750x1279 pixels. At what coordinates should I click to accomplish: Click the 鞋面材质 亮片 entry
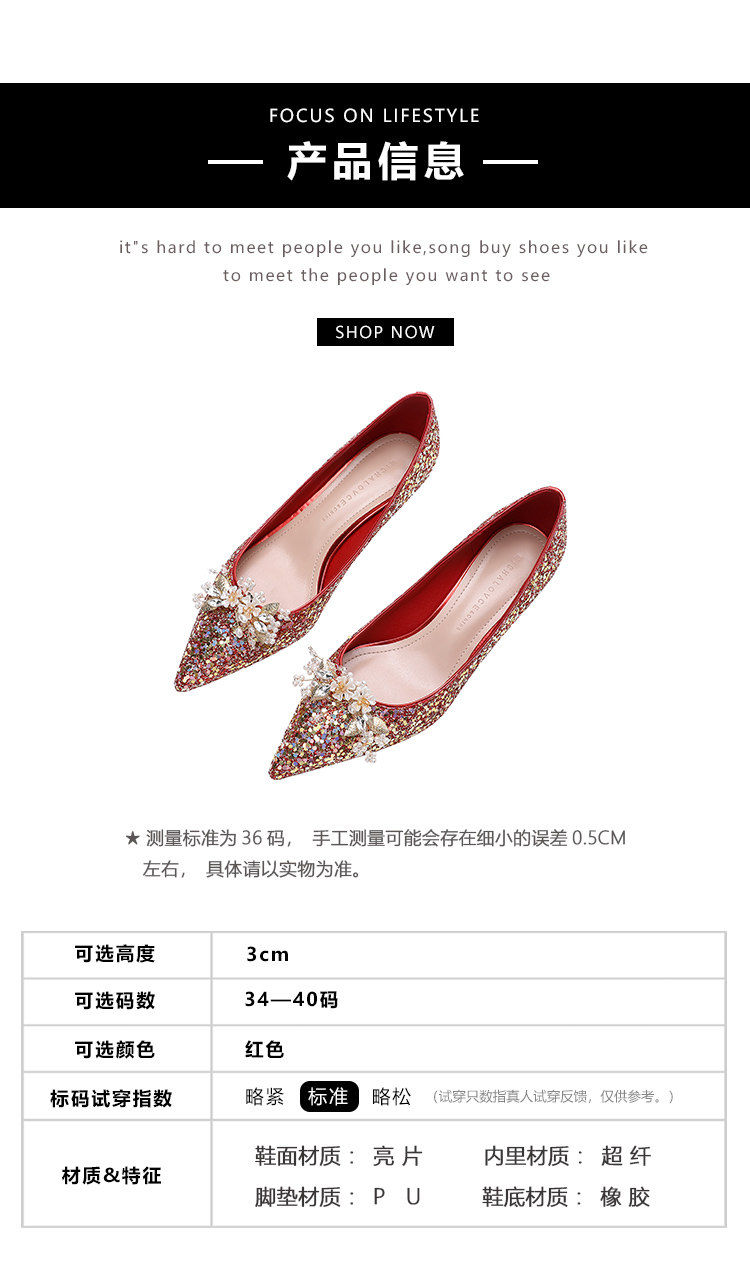coord(339,1157)
